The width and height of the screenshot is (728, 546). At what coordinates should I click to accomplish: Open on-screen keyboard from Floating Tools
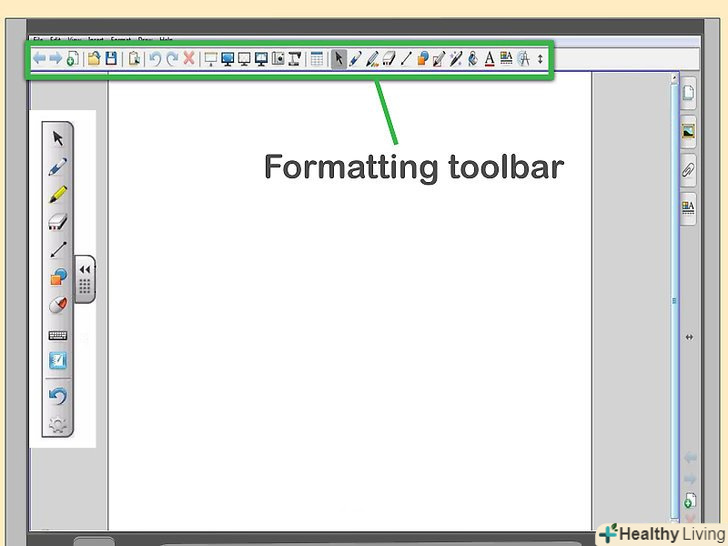pos(58,335)
